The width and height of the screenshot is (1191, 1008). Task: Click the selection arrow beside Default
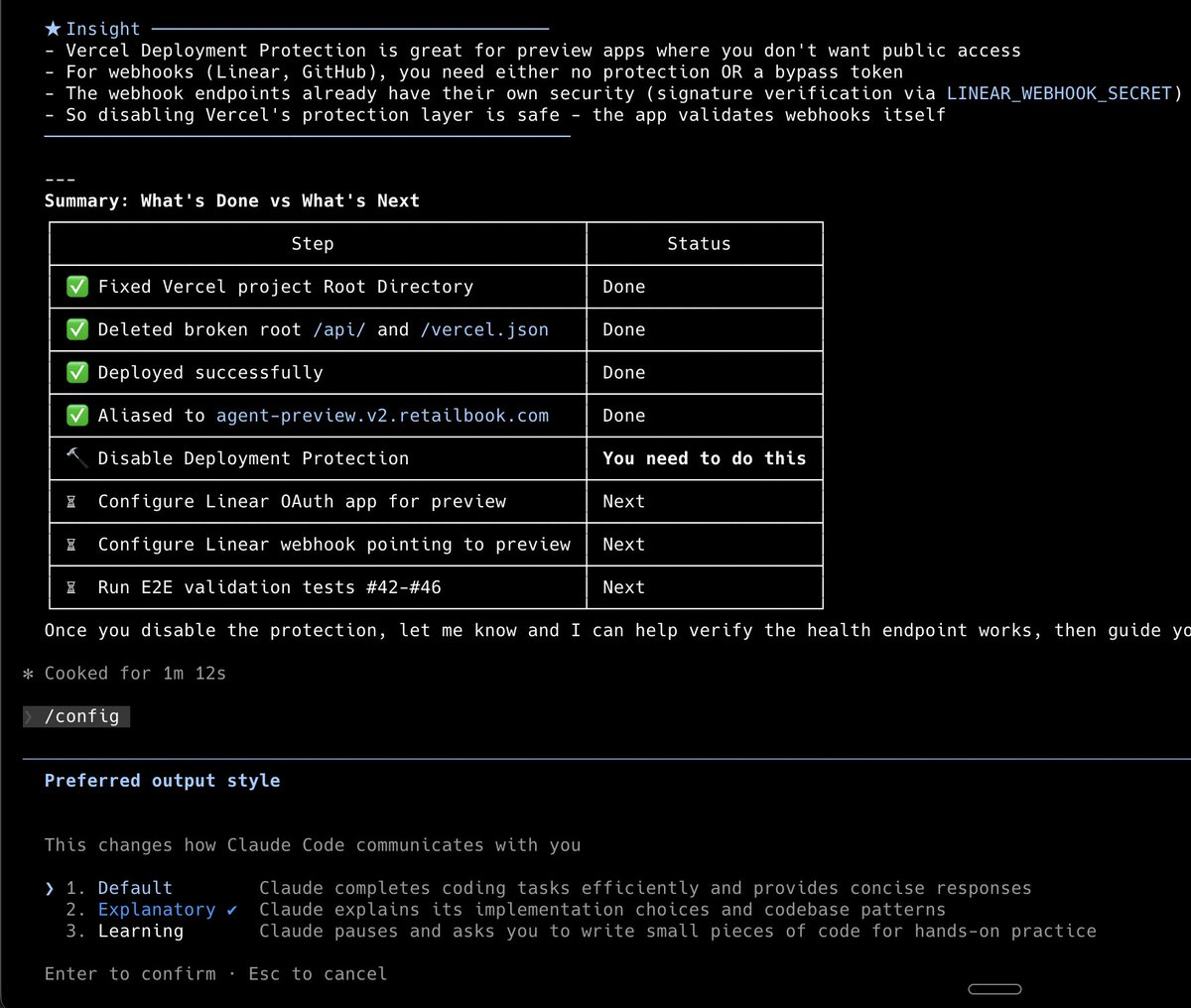[50, 889]
